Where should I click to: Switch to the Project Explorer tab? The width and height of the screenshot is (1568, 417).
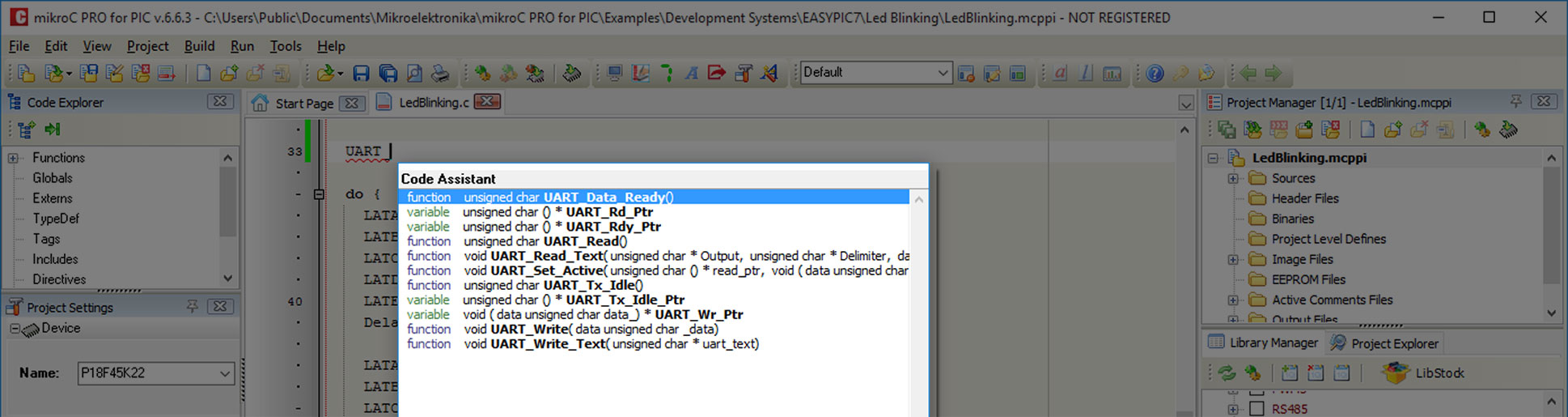click(x=1384, y=343)
